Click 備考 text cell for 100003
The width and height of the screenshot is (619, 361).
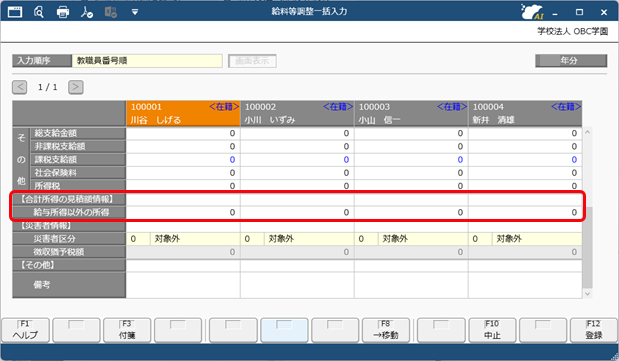tap(411, 285)
